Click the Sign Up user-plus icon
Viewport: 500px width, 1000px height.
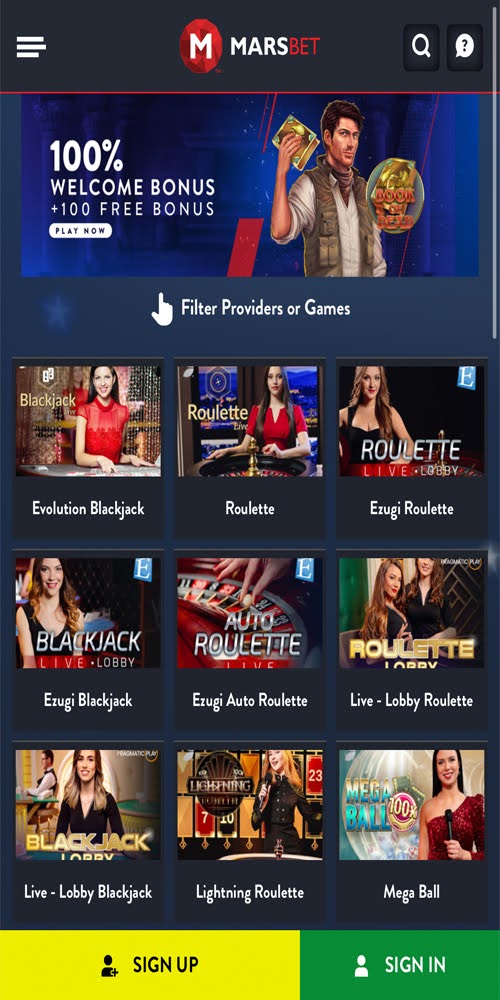click(110, 966)
